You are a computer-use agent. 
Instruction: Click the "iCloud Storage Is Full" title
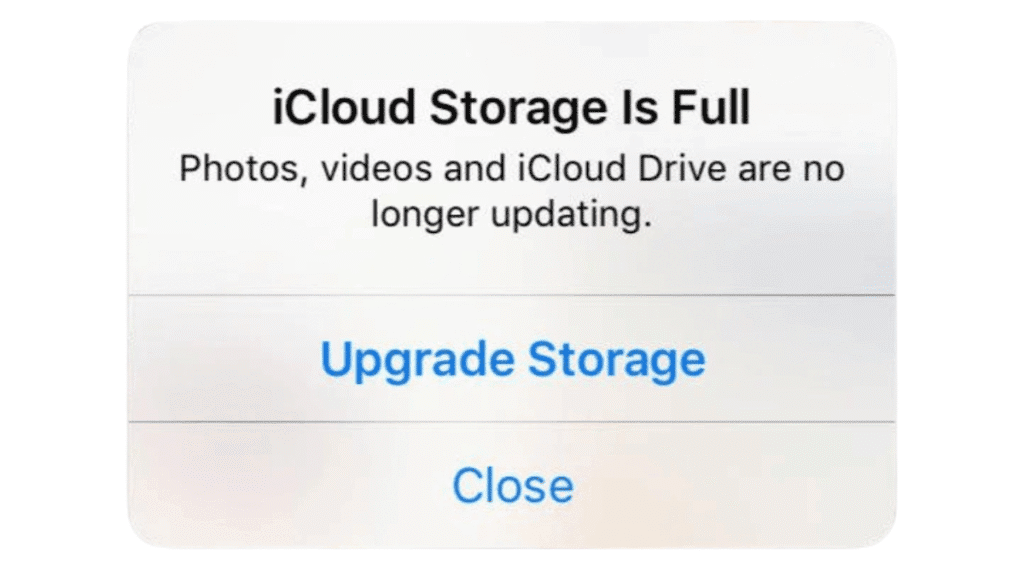511,108
